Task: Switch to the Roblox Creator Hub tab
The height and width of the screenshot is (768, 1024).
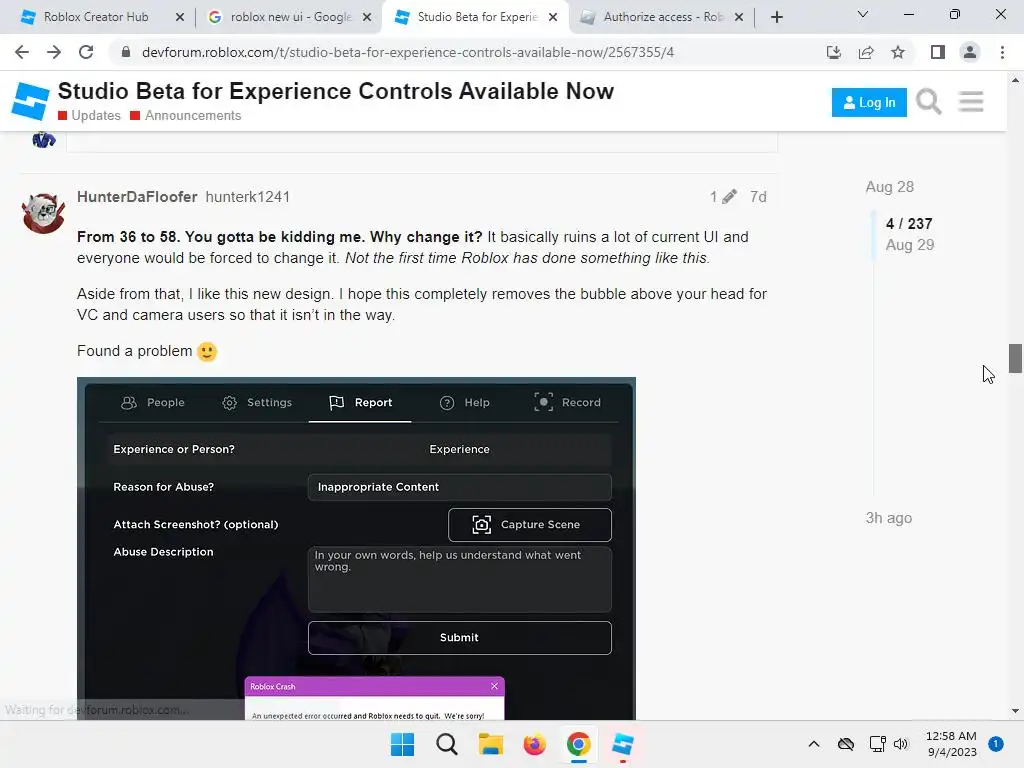Action: point(96,17)
